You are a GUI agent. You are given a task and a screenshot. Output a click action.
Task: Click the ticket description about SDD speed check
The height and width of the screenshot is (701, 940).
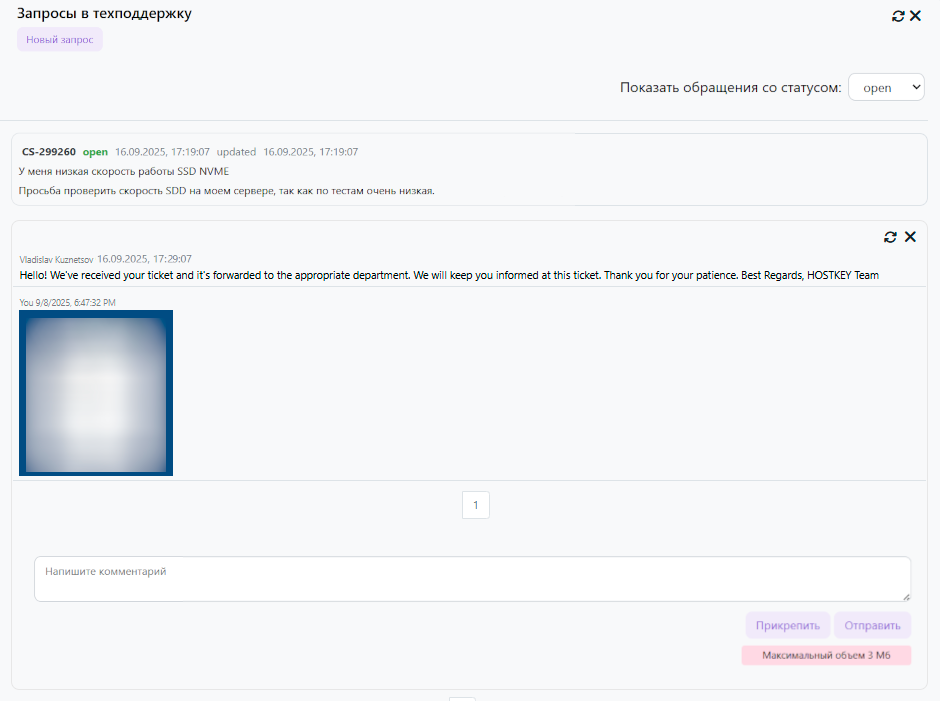click(x=226, y=190)
